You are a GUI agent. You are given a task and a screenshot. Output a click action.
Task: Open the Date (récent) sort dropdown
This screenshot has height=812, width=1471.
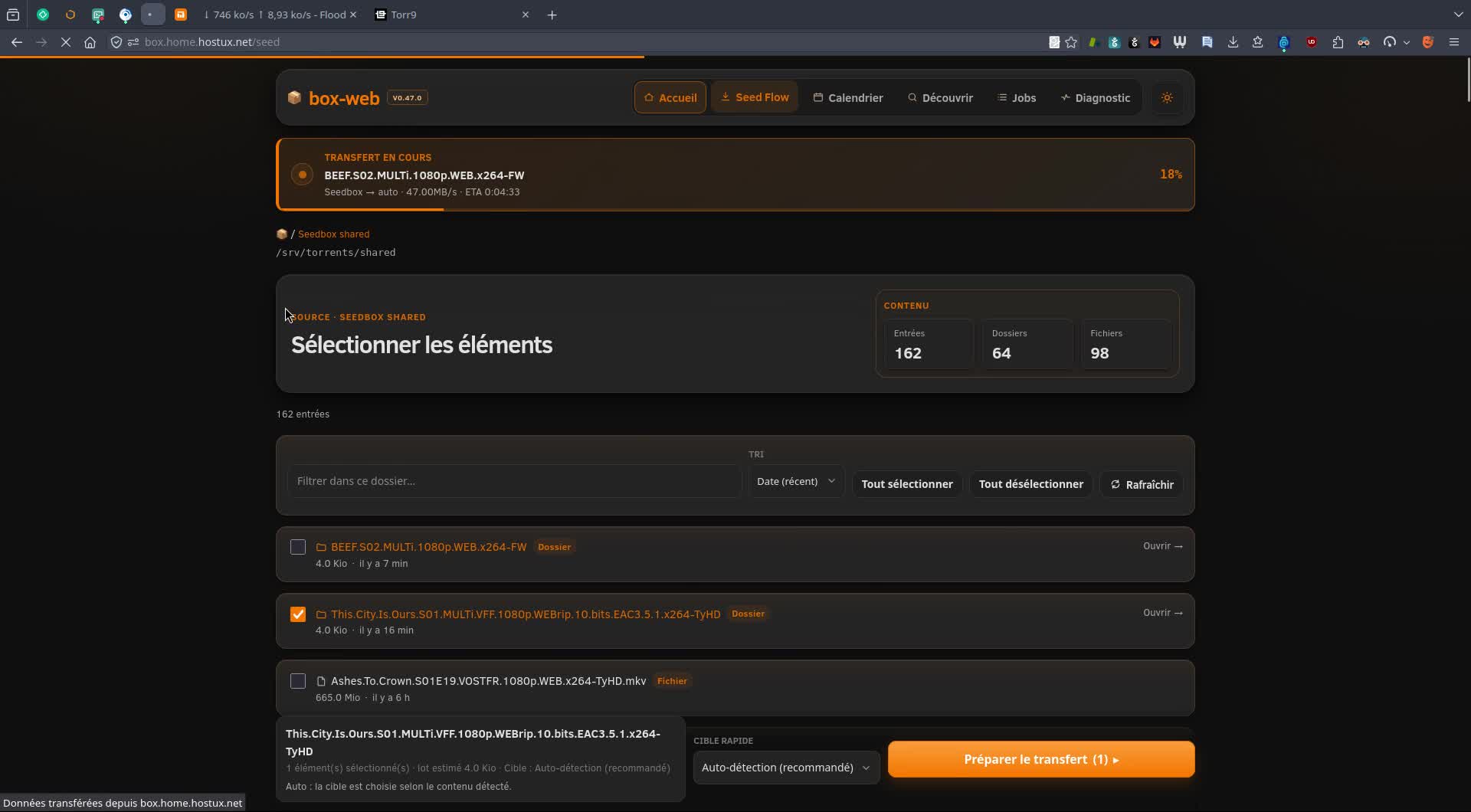click(x=796, y=482)
